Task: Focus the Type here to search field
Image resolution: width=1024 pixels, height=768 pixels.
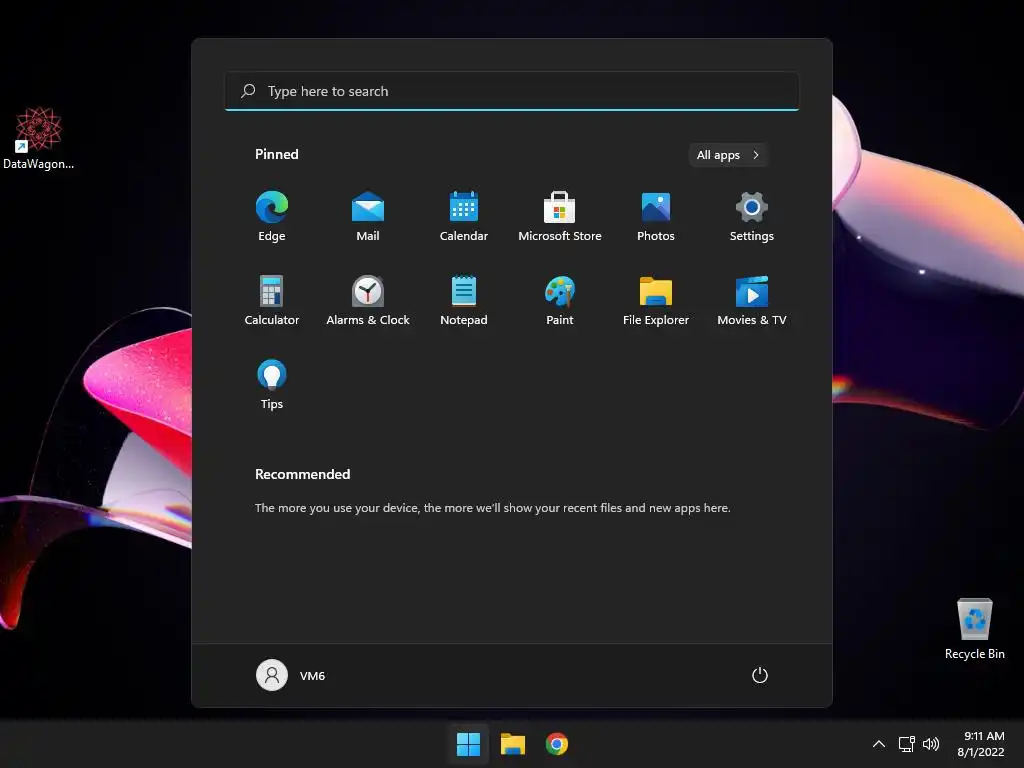Action: pos(512,91)
